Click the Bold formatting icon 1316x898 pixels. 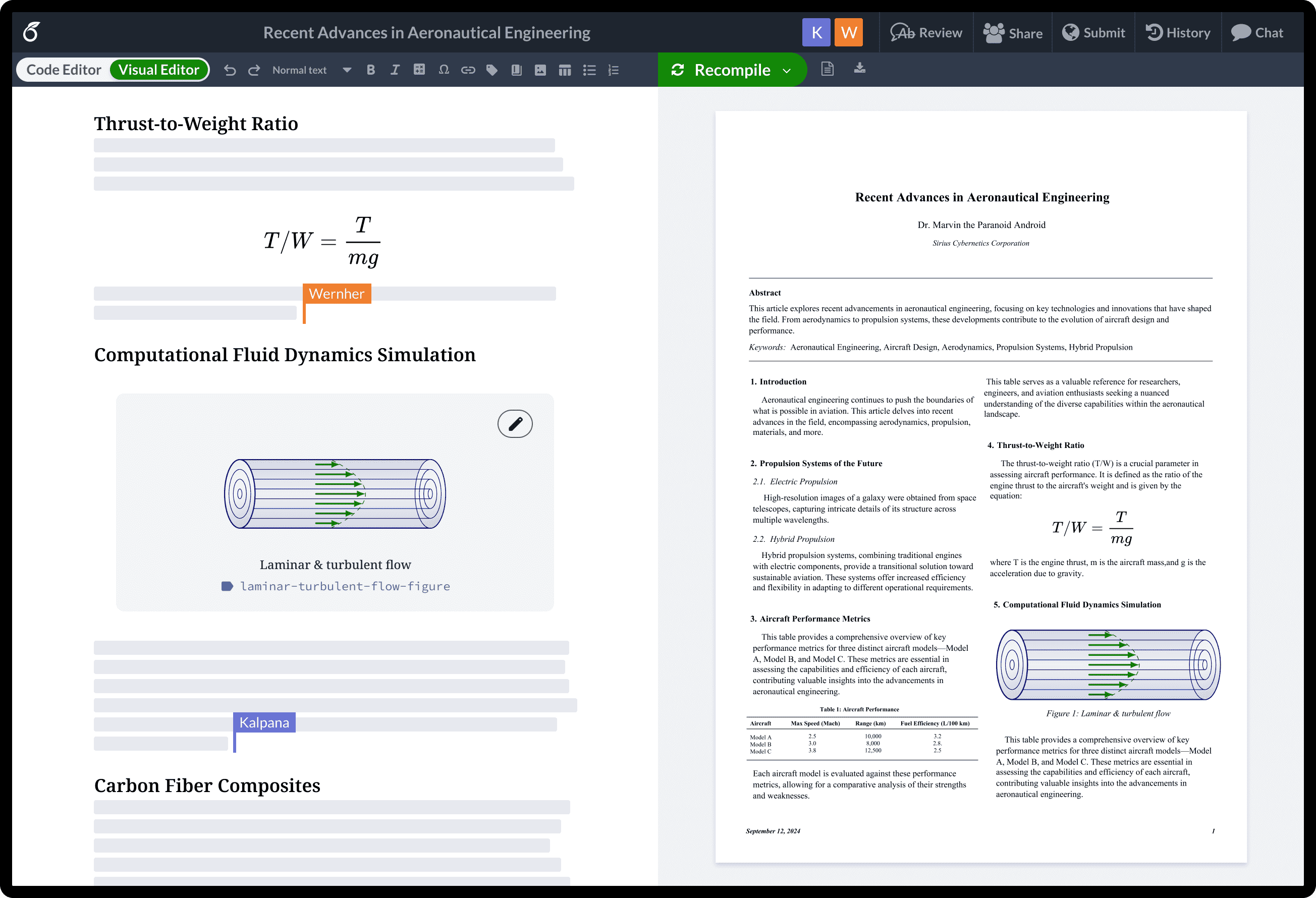click(x=370, y=70)
